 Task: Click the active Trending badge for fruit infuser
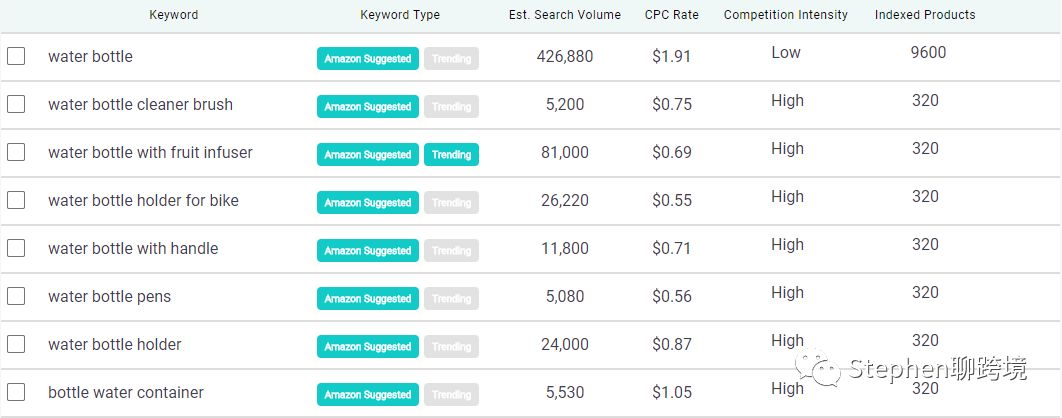coord(451,154)
